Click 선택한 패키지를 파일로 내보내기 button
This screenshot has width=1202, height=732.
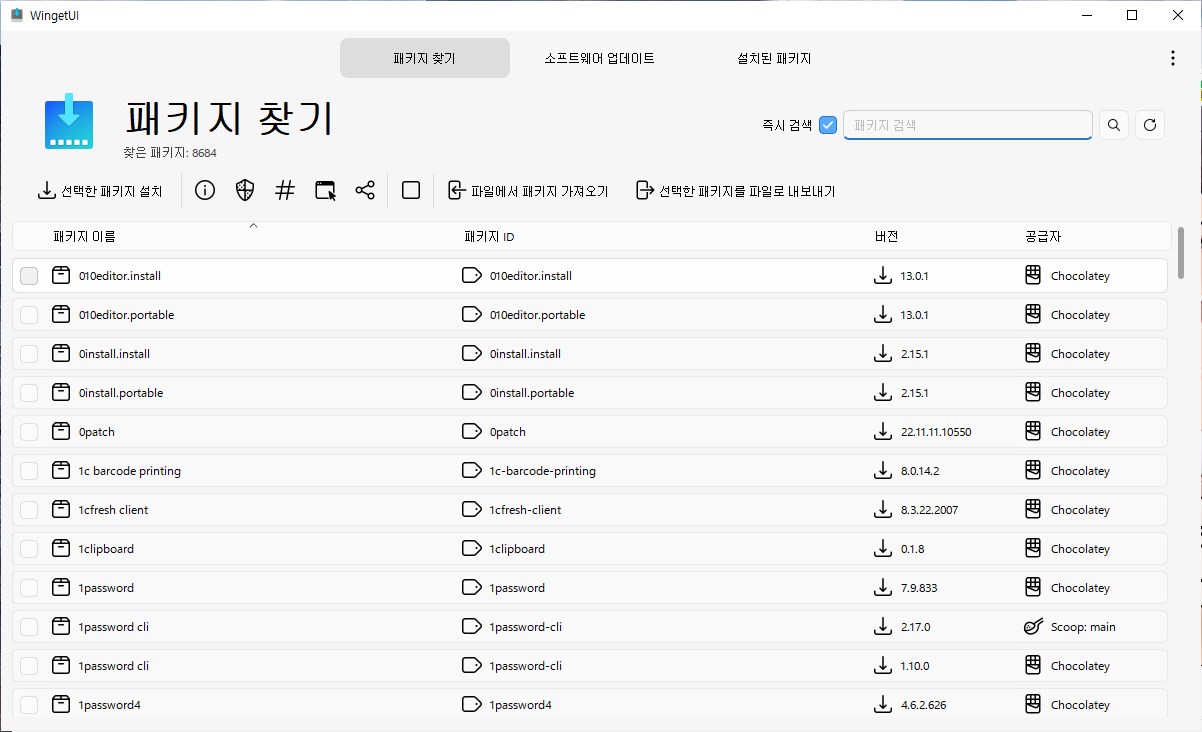point(736,190)
